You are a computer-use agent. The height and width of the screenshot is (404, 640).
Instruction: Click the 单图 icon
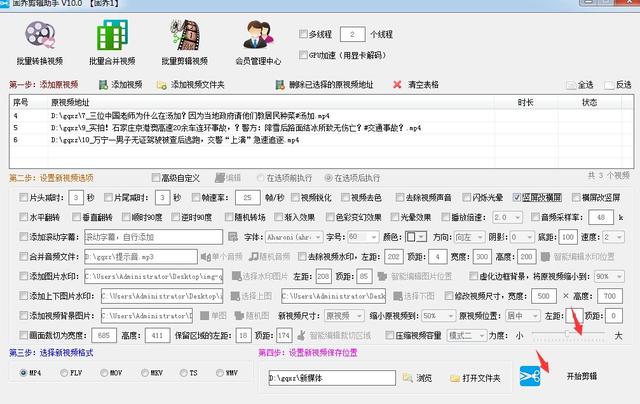[205, 315]
